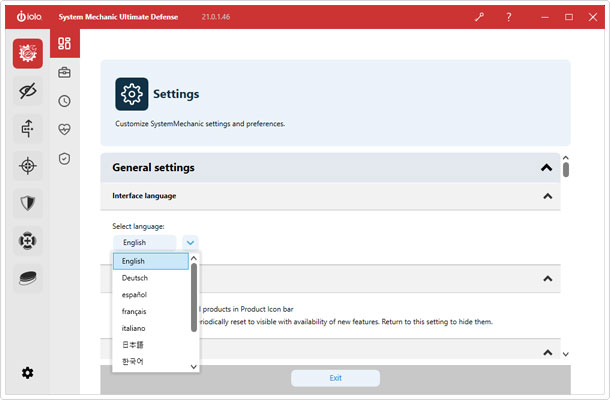The height and width of the screenshot is (400, 610).
Task: Click the Settings title text
Action: [176, 94]
